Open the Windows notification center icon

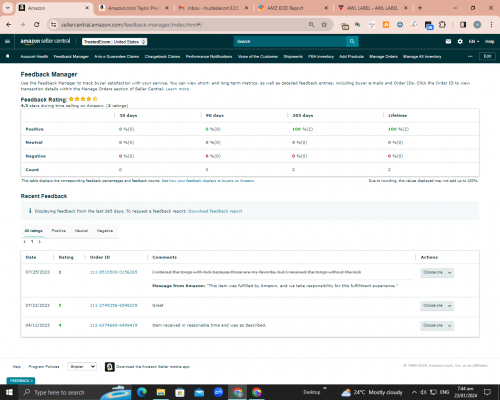coord(487,392)
